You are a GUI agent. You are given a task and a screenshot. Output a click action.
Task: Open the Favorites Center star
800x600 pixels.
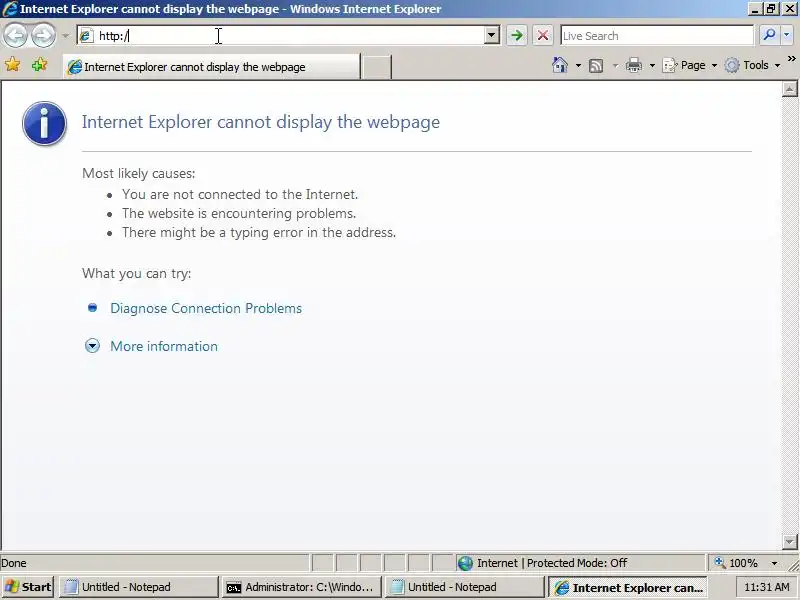point(13,65)
